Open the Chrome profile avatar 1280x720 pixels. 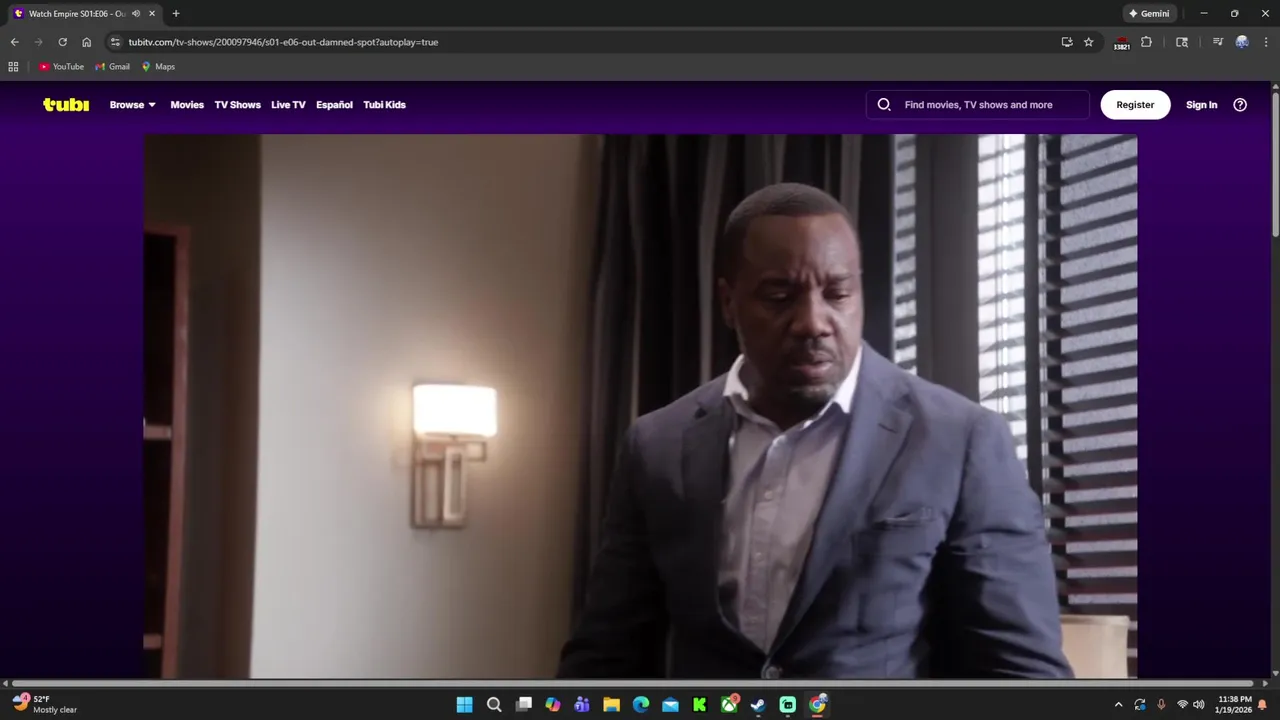click(1242, 42)
